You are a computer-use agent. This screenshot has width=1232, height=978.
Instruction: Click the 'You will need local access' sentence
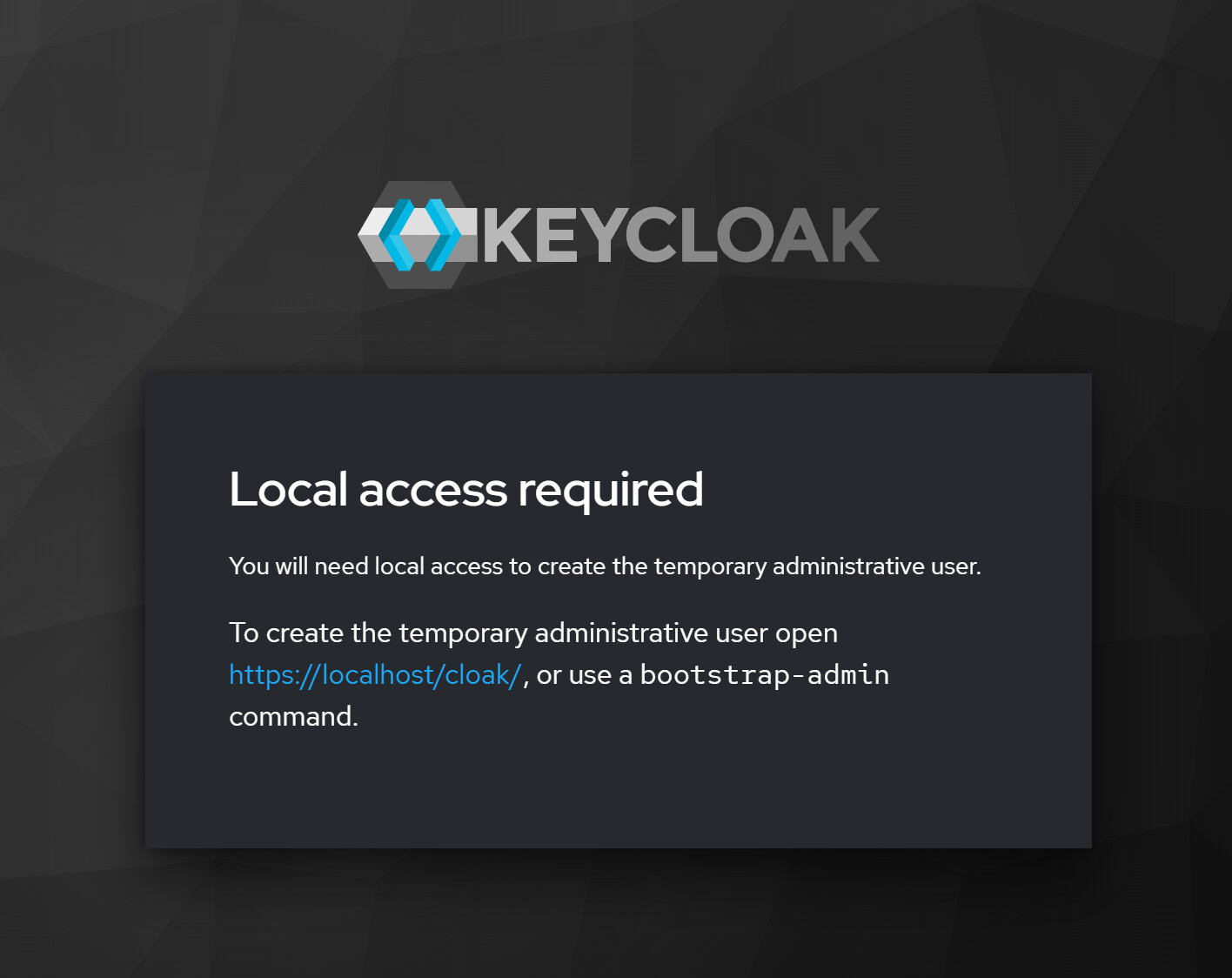pyautogui.click(x=605, y=566)
